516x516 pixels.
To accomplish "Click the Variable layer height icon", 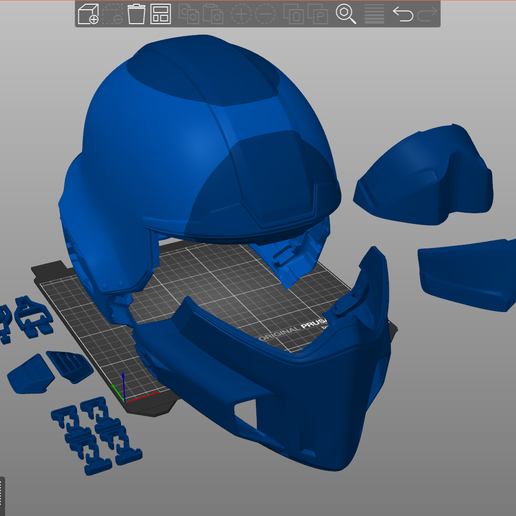I will [x=374, y=14].
